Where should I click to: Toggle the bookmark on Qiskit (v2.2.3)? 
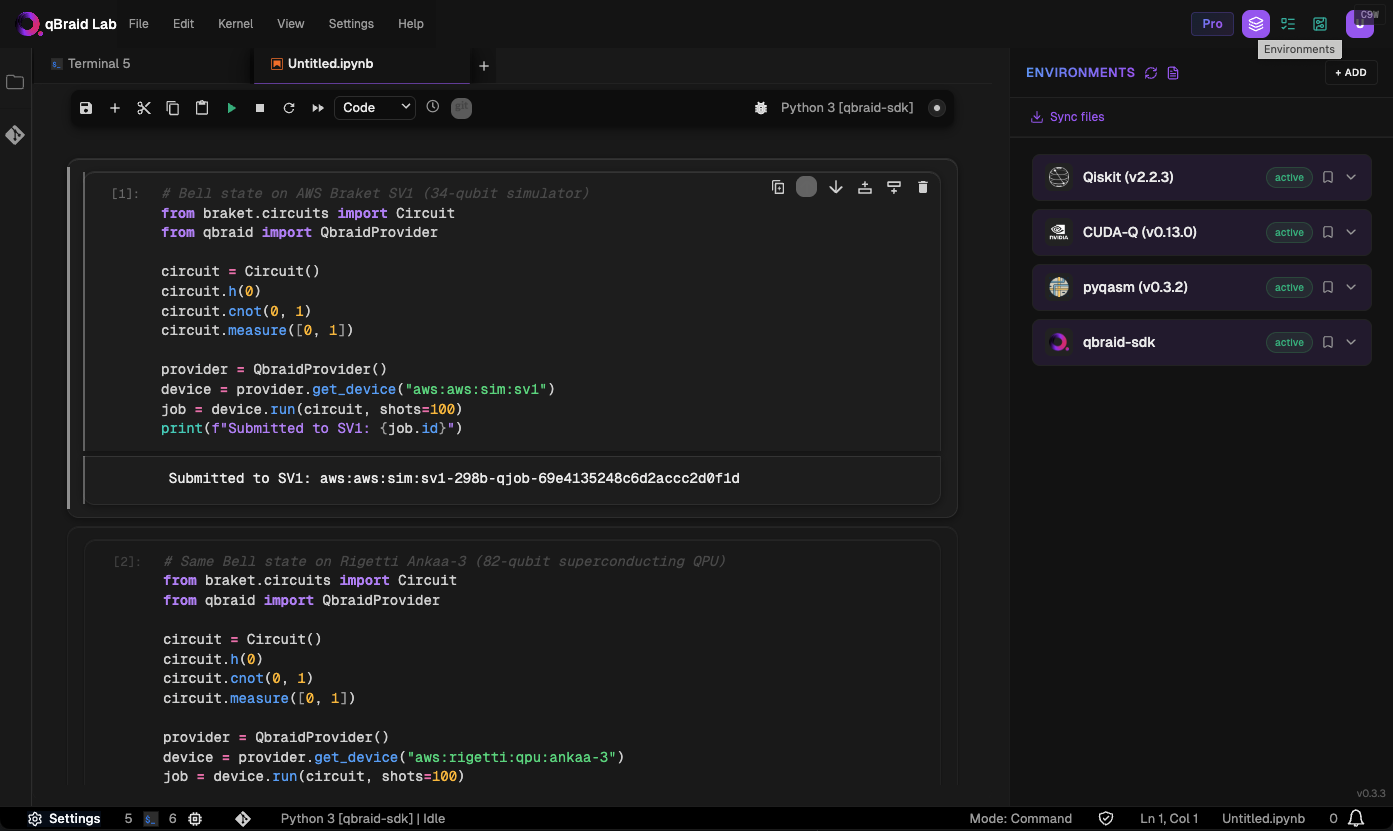(x=1328, y=177)
